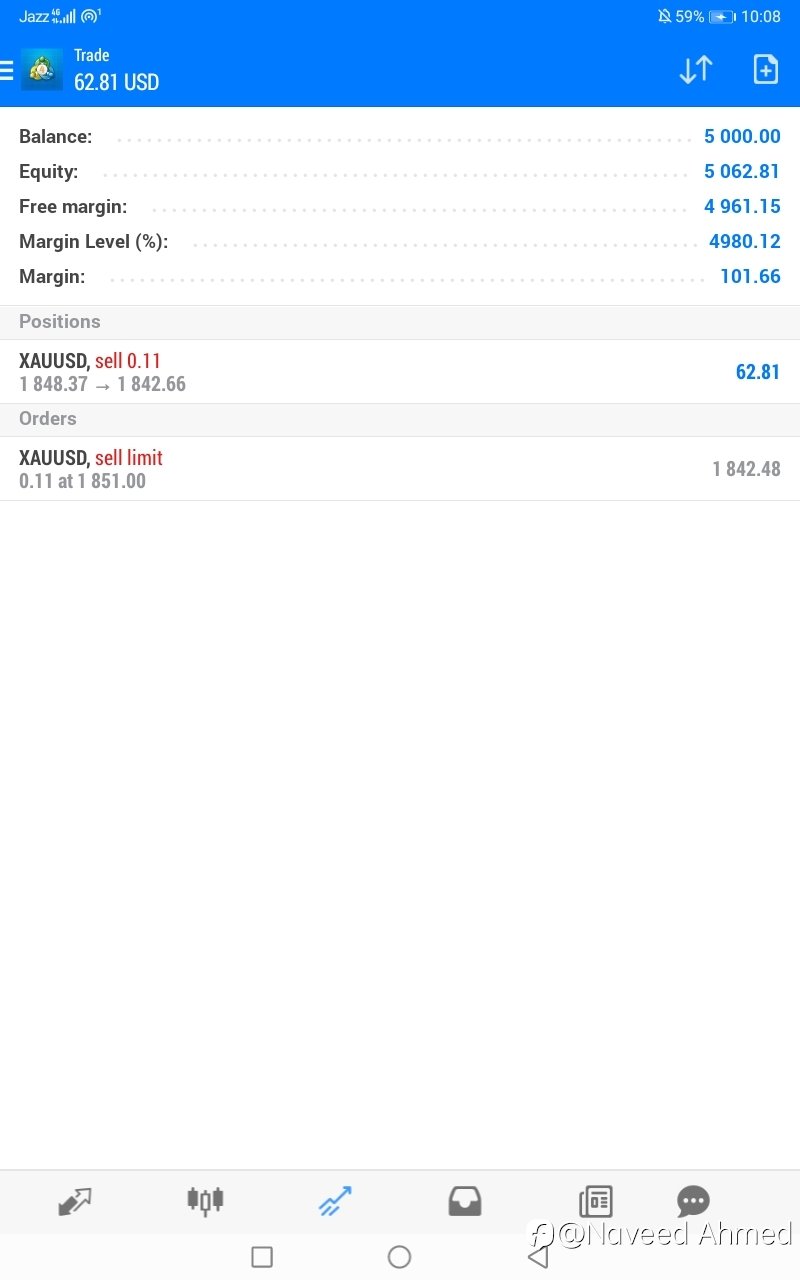800x1280 pixels.
Task: Create a new order with document-plus icon
Action: pyautogui.click(x=765, y=70)
